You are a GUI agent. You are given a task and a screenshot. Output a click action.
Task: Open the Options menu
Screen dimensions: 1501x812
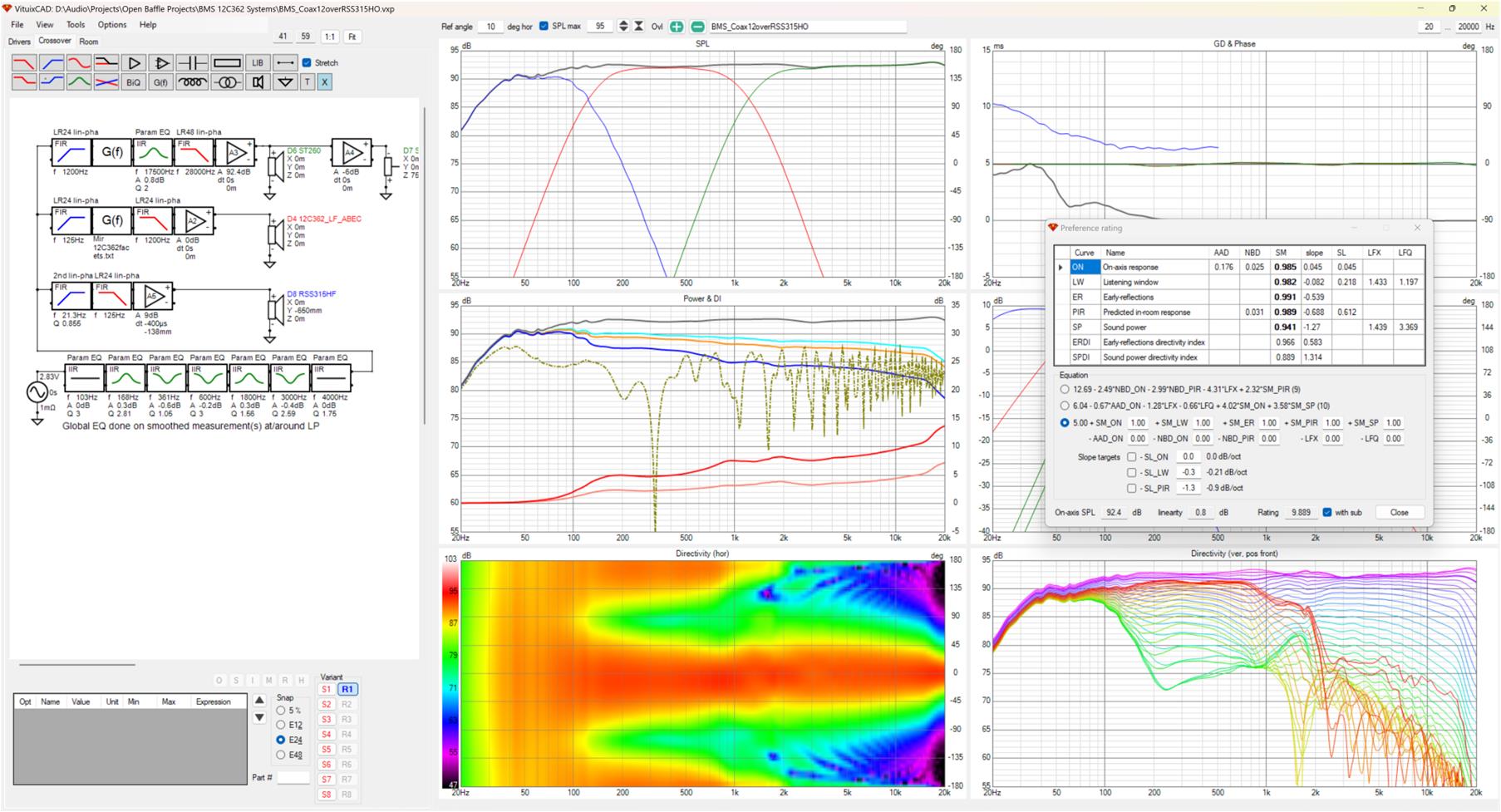coord(112,25)
